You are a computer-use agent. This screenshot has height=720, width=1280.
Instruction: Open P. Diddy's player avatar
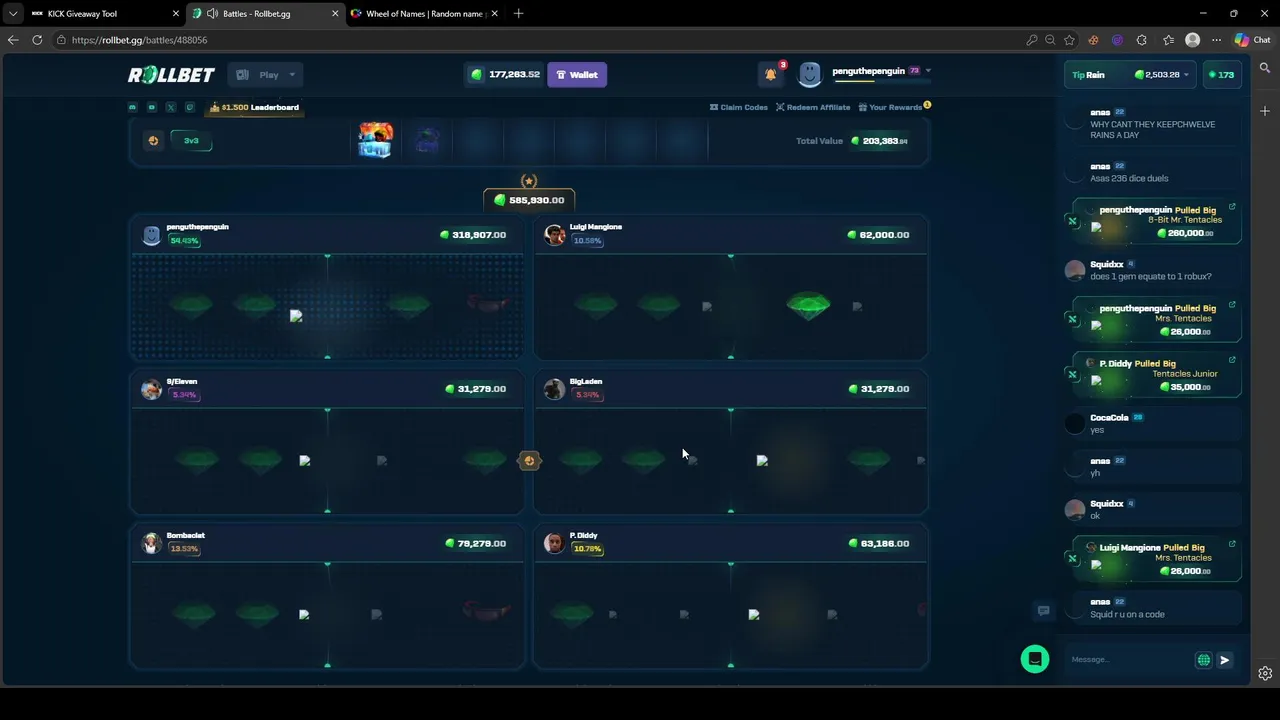pyautogui.click(x=554, y=543)
